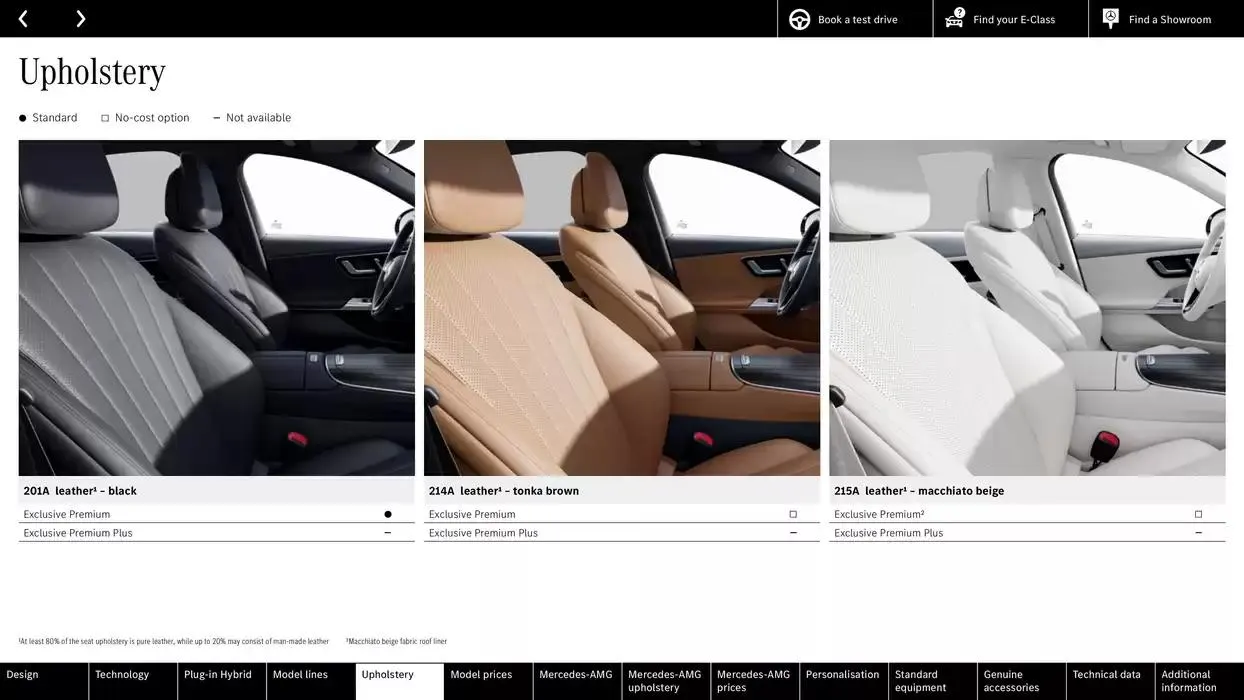Viewport: 1244px width, 700px height.
Task: Open the Technical data tab
Action: [x=1111, y=681]
